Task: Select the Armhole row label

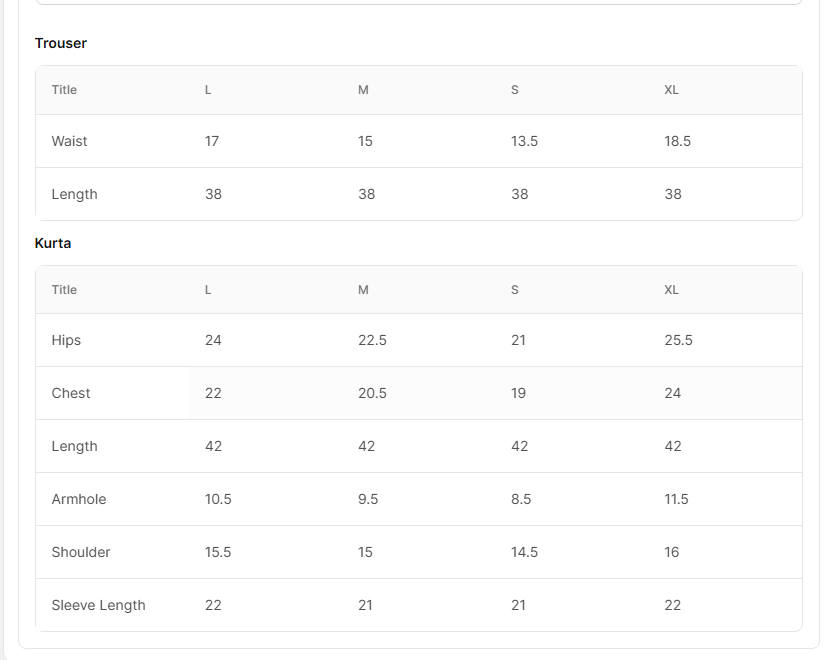Action: point(79,499)
